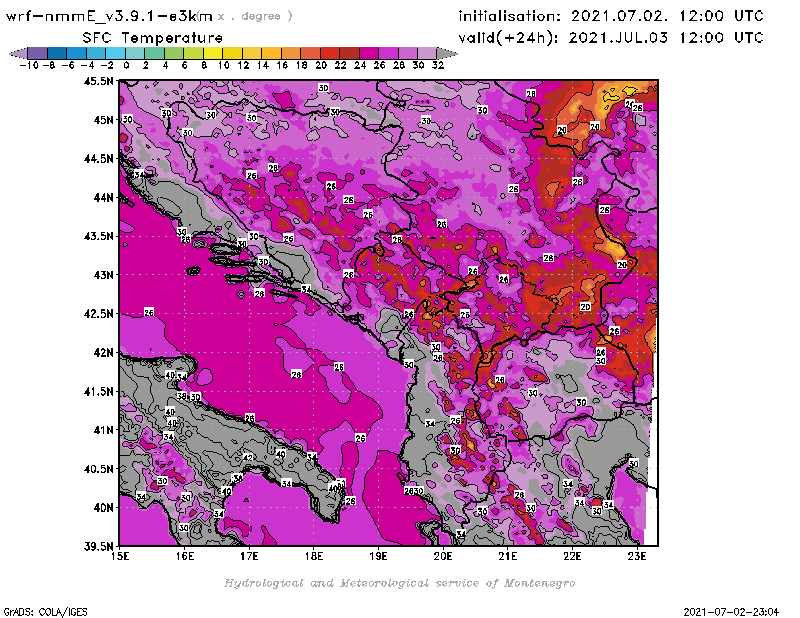This screenshot has width=800, height=618.
Task: Select the valid(+24h) 2021.JUL.03 12:00 UTC line
Action: click(611, 38)
